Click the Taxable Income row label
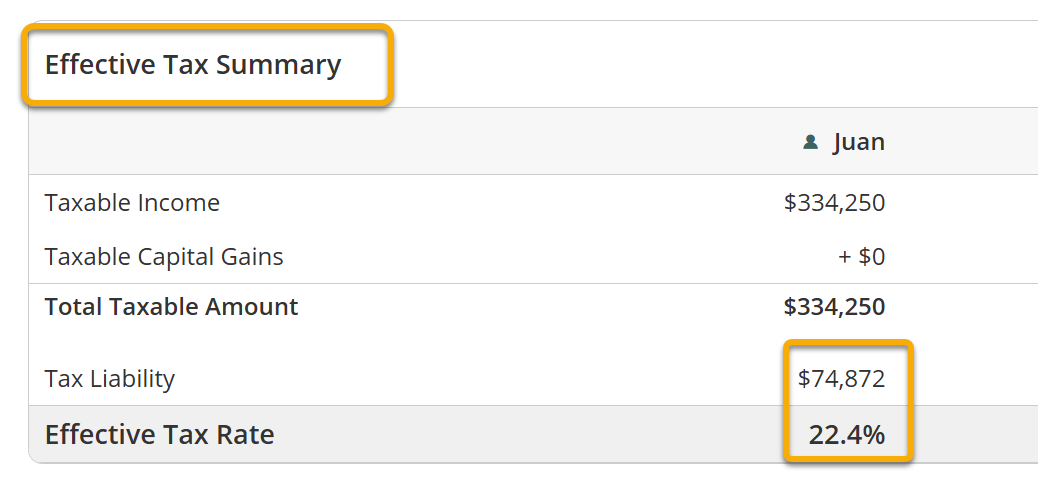Viewport: 1038px width, 478px height. coord(132,203)
